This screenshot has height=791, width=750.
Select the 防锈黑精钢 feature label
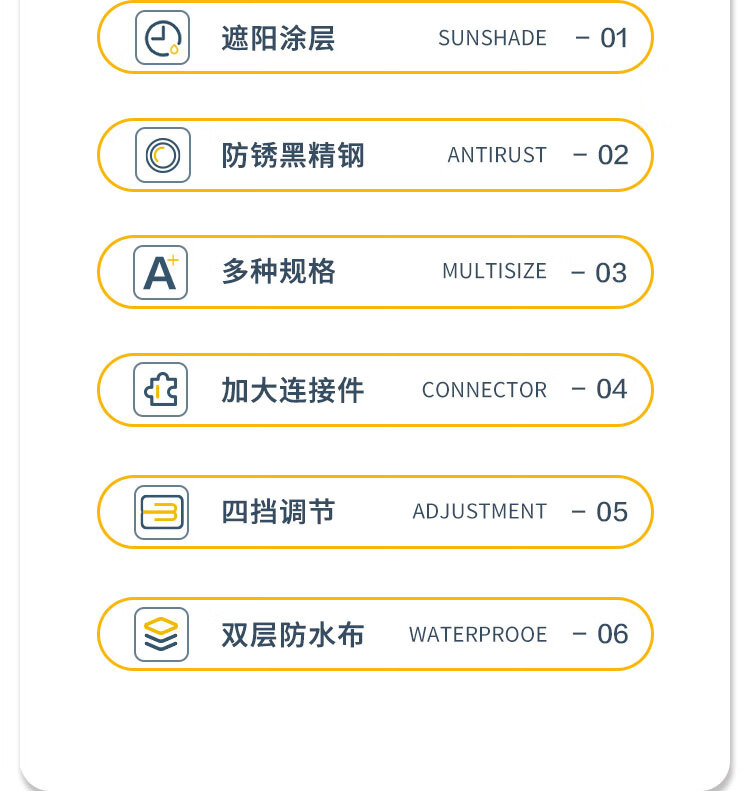pyautogui.click(x=293, y=155)
